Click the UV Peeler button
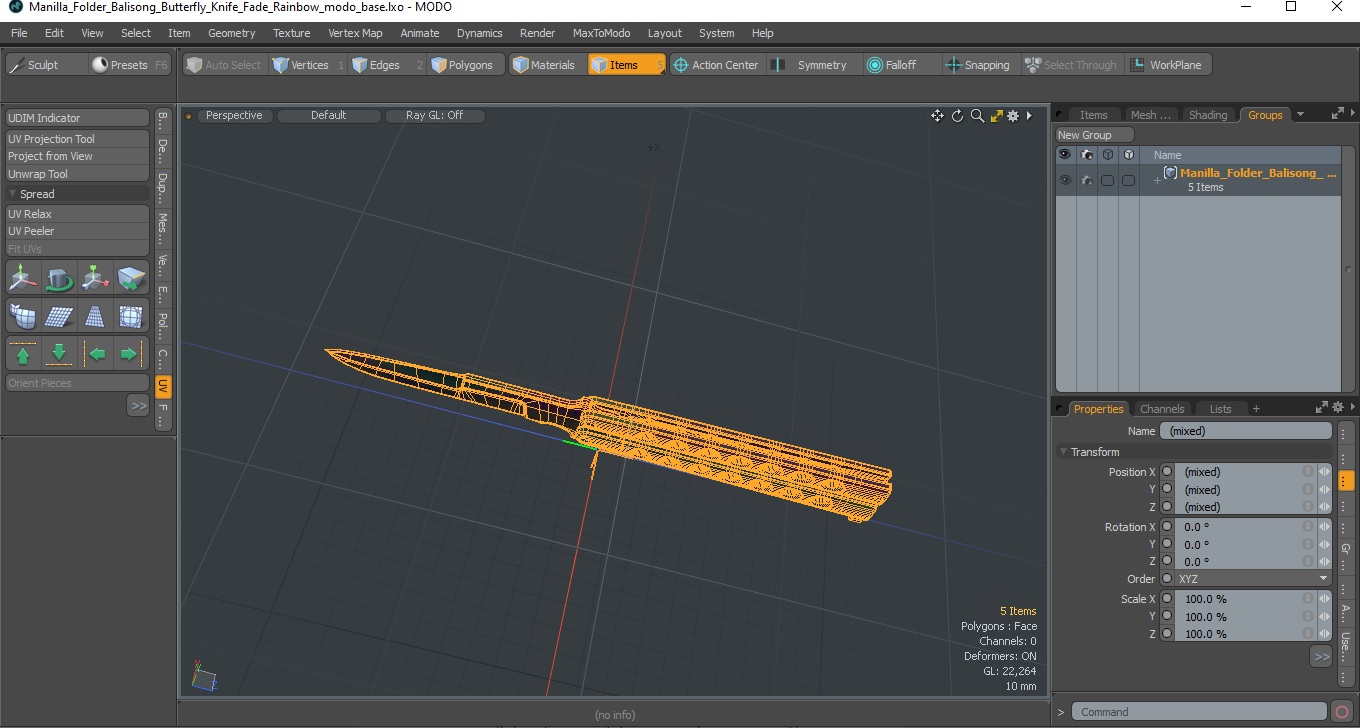The height and width of the screenshot is (728, 1360). pos(77,231)
